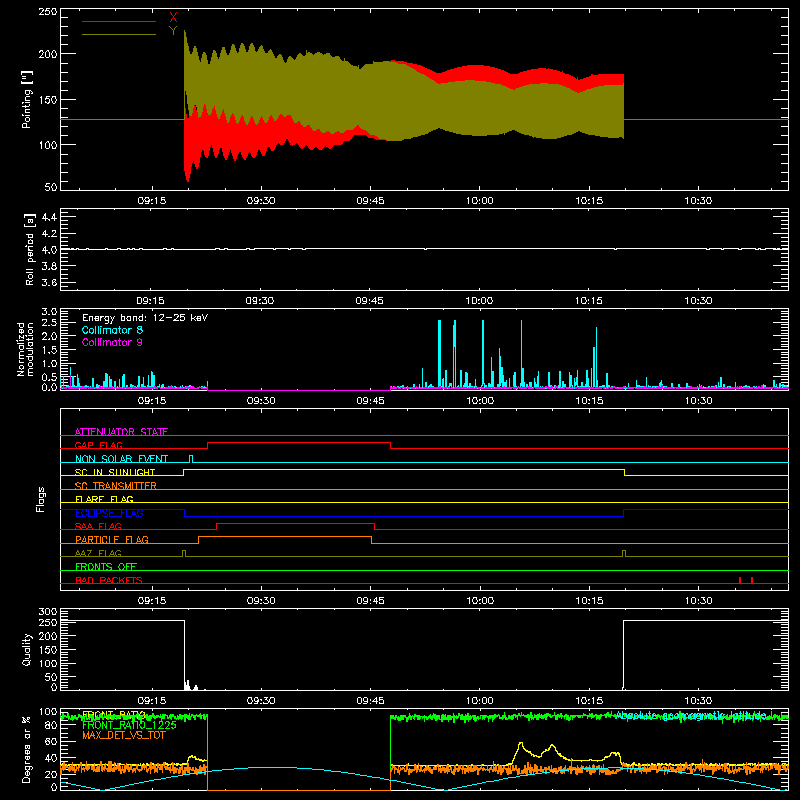The width and height of the screenshot is (800, 800).
Task: Click the Normalized modulation axis title
Action: pos(25,349)
